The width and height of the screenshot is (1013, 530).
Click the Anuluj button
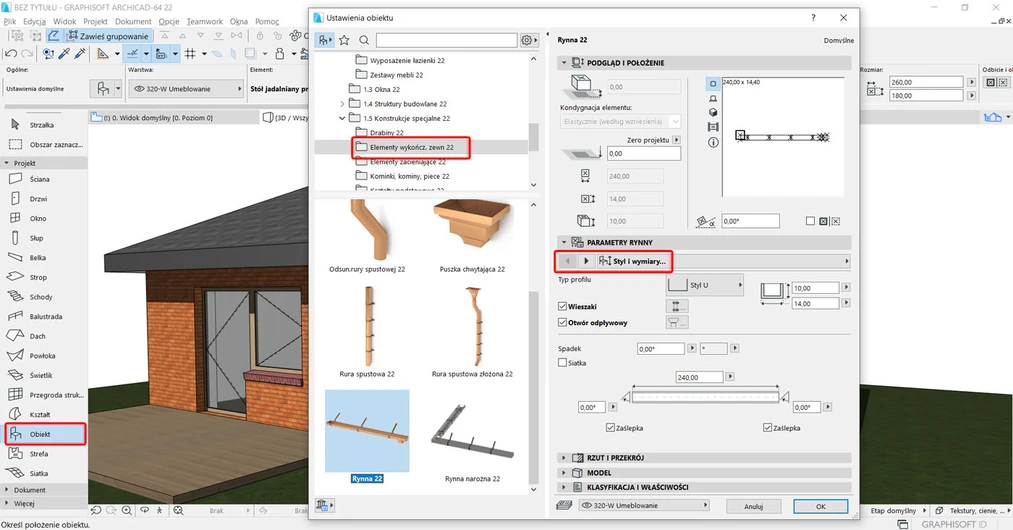(x=753, y=506)
